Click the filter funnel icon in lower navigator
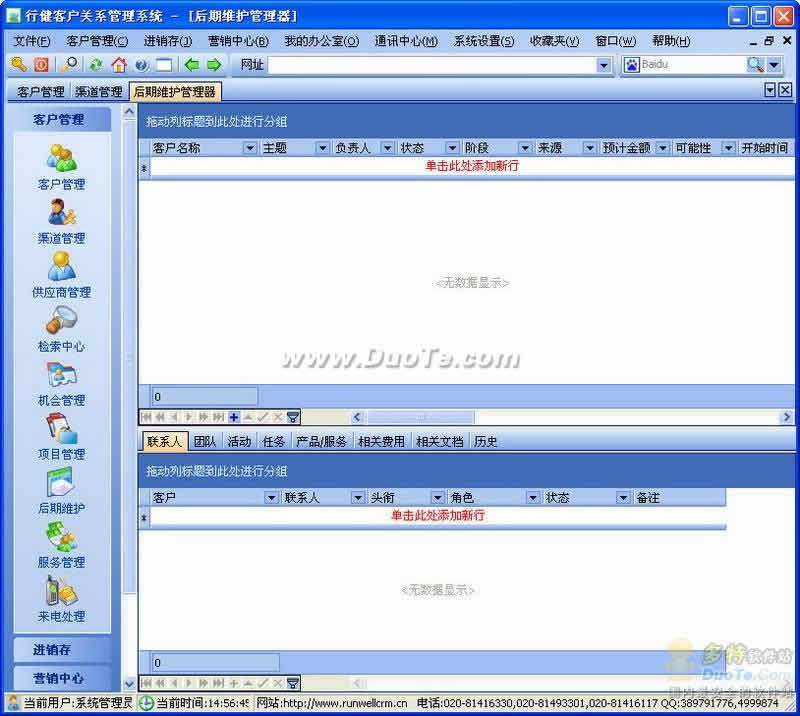 [x=293, y=683]
